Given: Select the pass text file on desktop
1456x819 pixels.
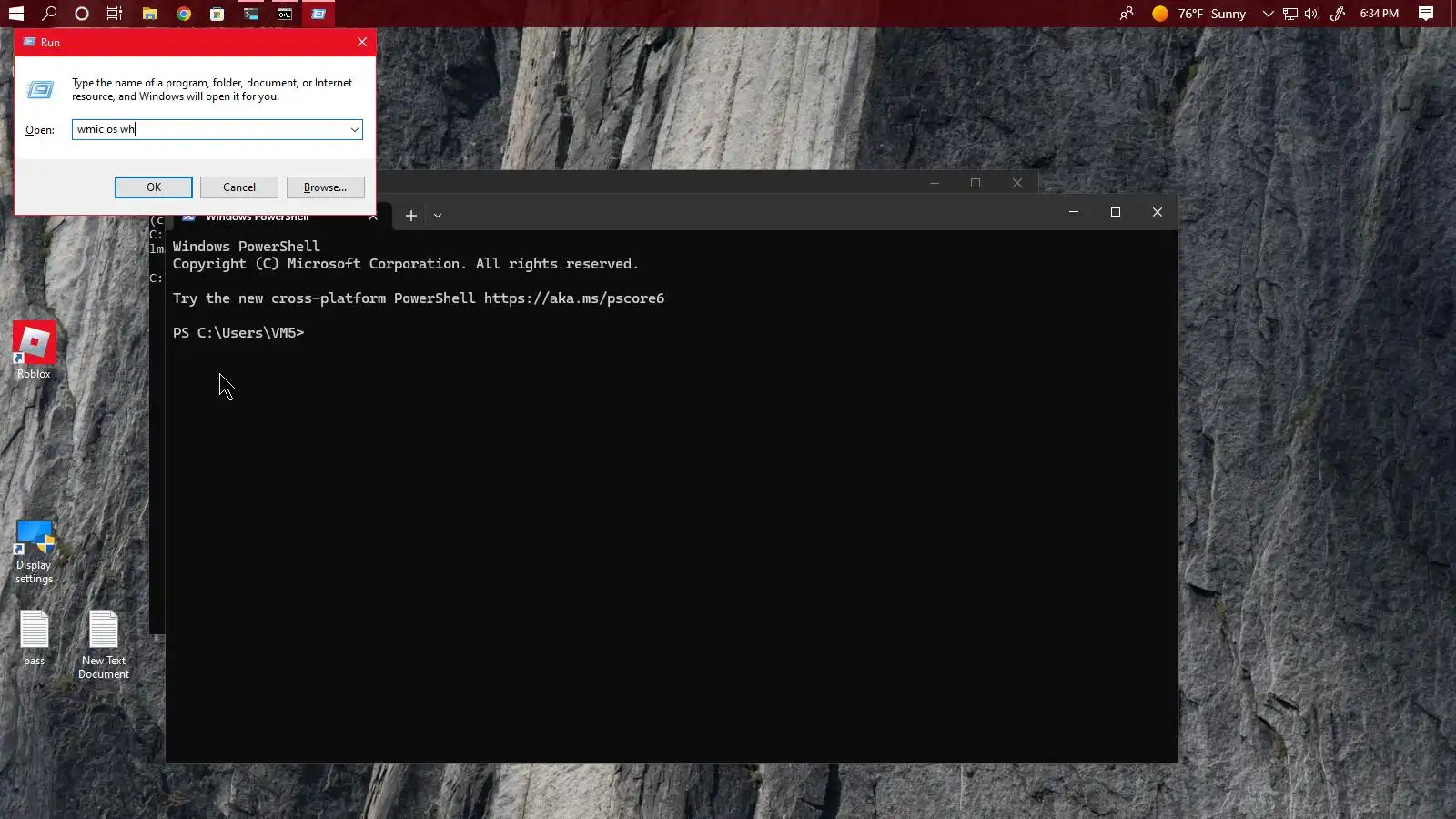Looking at the screenshot, I should [34, 638].
